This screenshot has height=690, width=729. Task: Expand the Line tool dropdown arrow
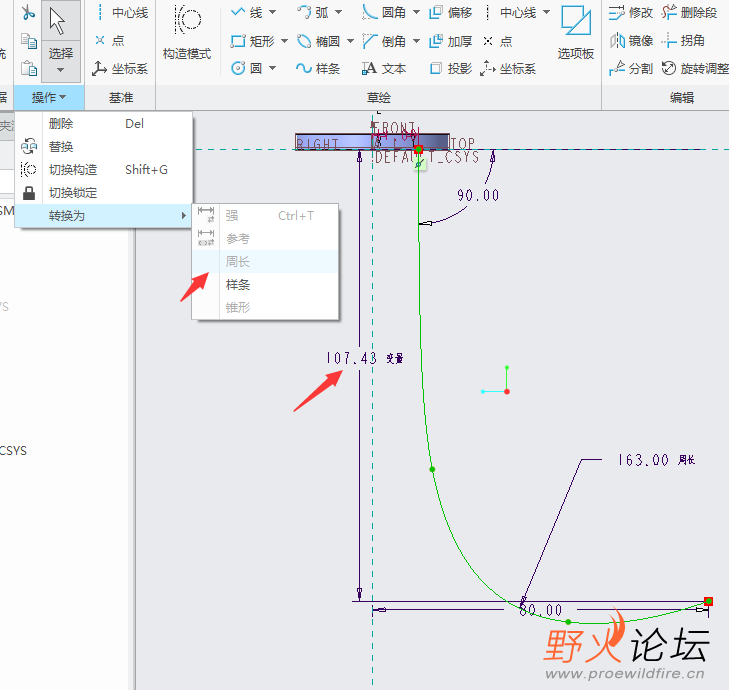[272, 13]
